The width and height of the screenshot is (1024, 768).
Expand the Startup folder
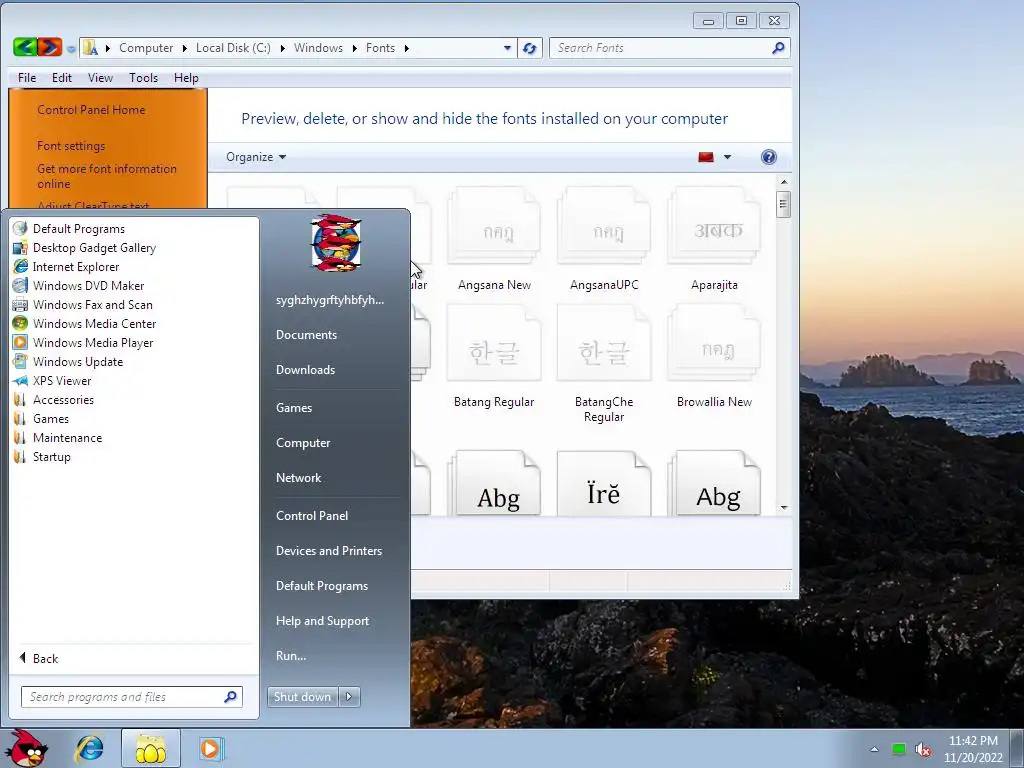pyautogui.click(x=52, y=456)
